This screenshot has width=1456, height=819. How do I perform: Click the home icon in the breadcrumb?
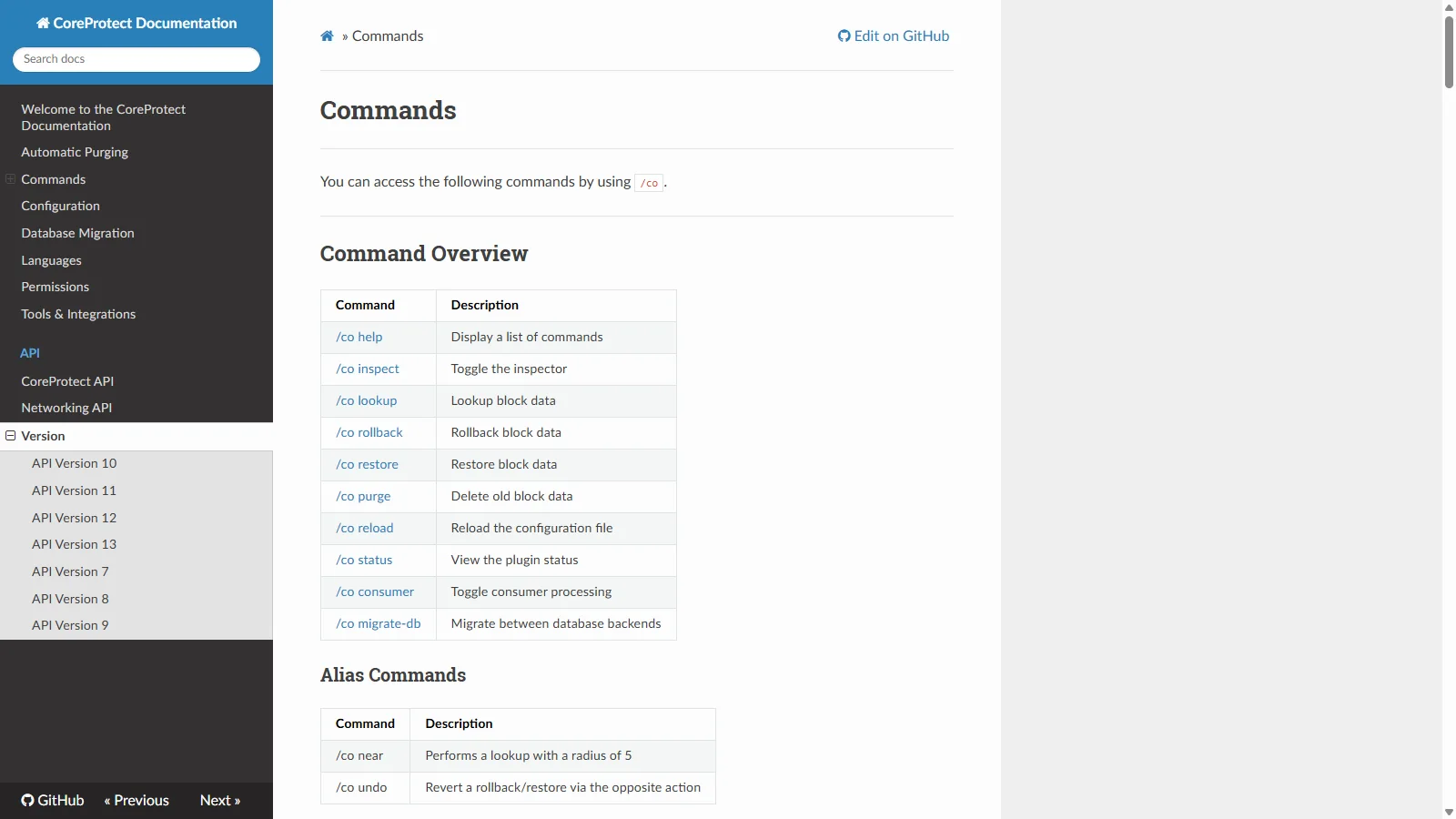pyautogui.click(x=327, y=36)
